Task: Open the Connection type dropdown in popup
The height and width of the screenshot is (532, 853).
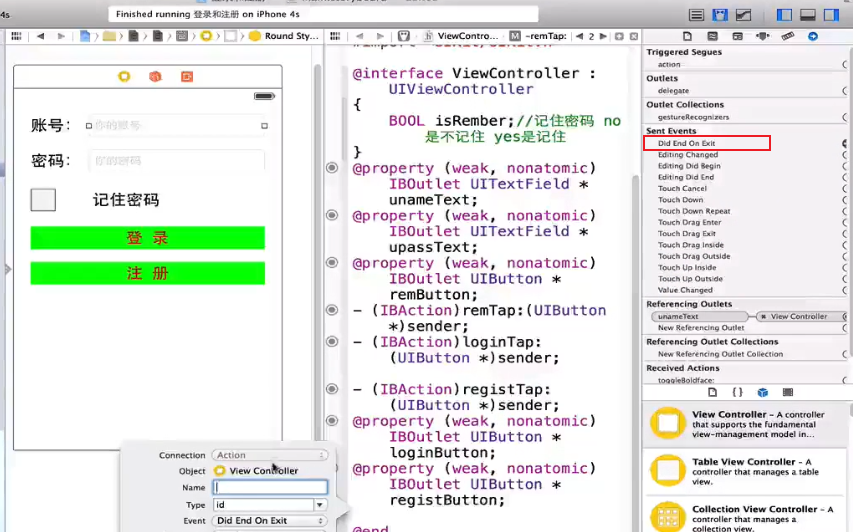Action: pos(270,455)
